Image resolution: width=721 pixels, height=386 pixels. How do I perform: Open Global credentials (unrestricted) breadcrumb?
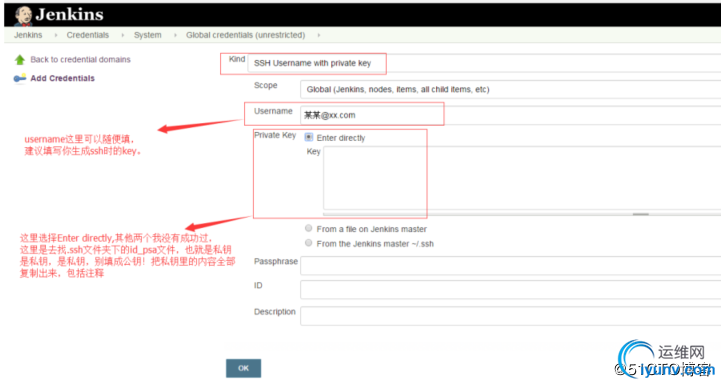point(246,35)
